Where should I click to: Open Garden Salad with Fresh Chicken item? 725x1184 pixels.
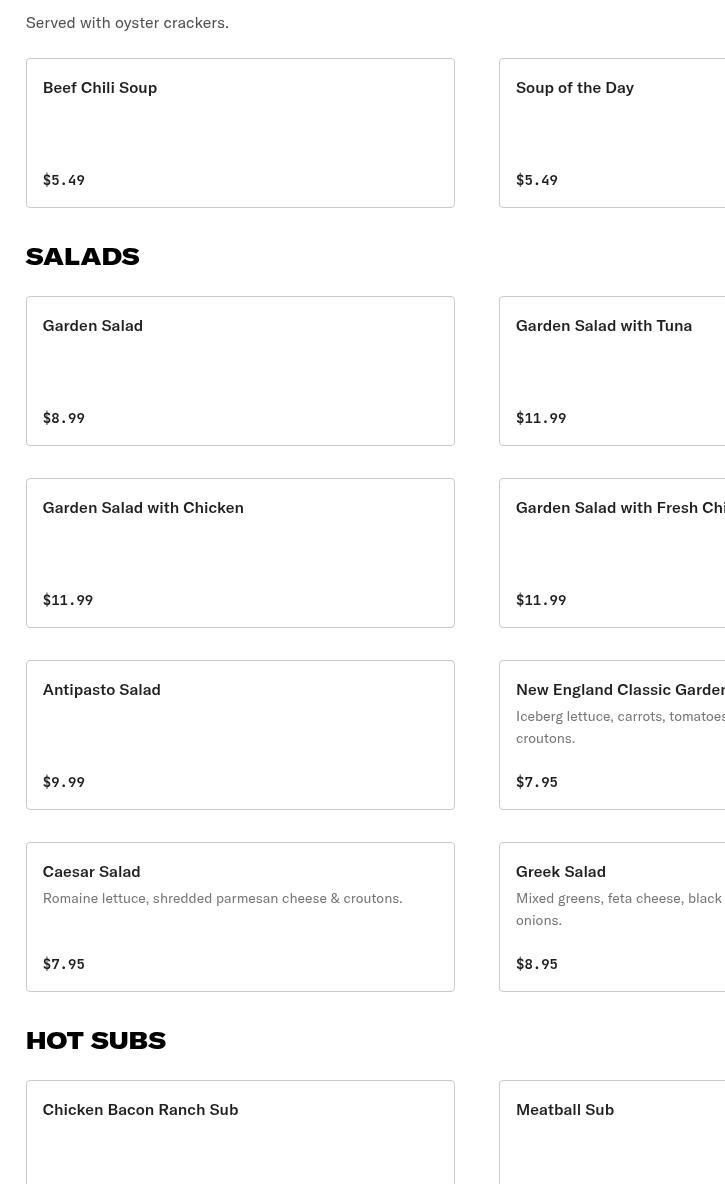612,553
